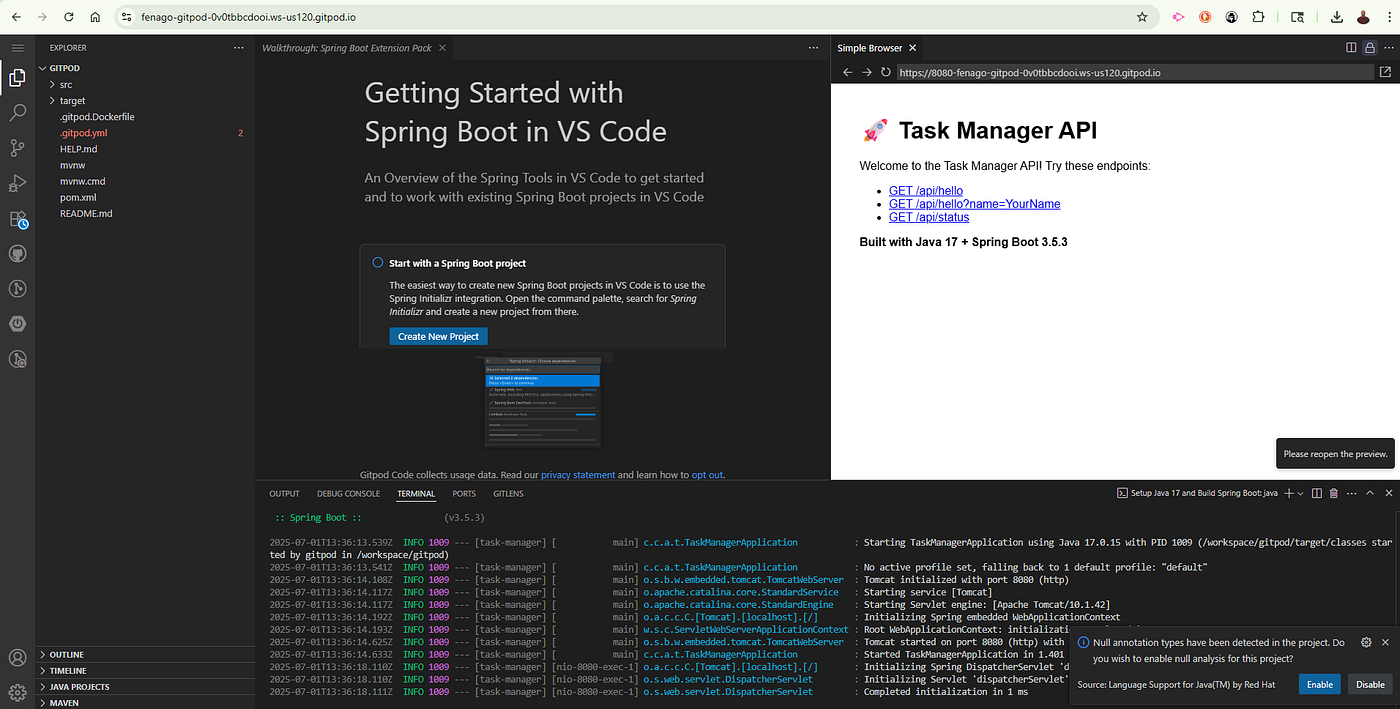Expand the target folder
Image resolution: width=1400 pixels, height=709 pixels.
pyautogui.click(x=145, y=100)
